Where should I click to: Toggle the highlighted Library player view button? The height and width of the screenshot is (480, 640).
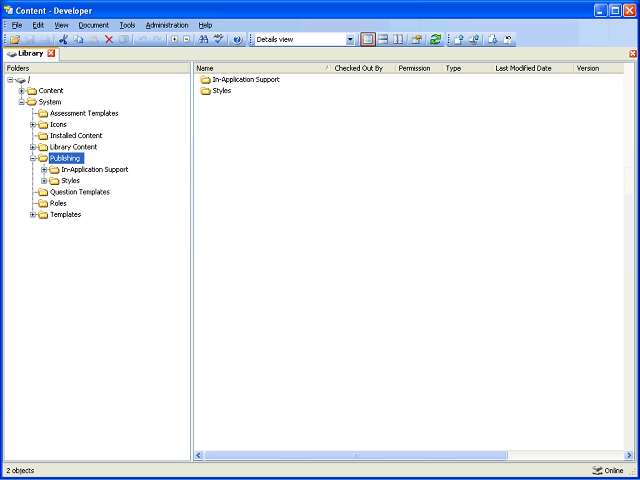click(x=368, y=40)
